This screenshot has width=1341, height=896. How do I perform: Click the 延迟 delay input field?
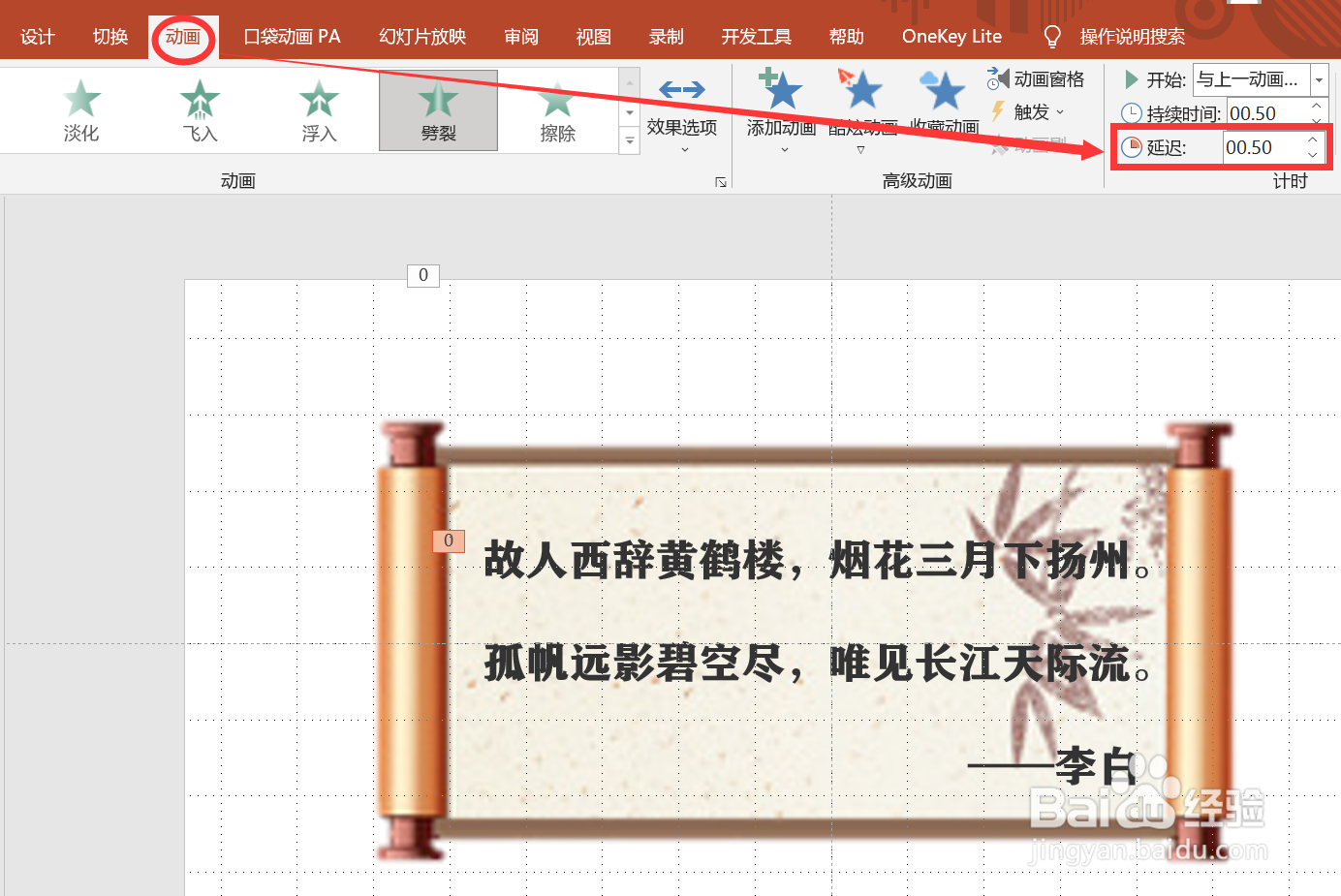[1263, 147]
